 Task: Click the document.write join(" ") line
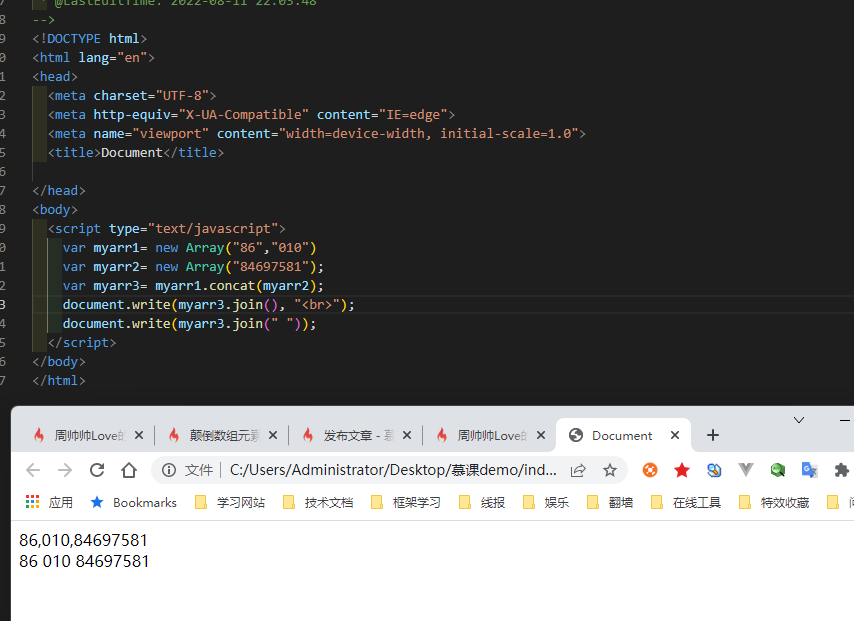coord(190,324)
